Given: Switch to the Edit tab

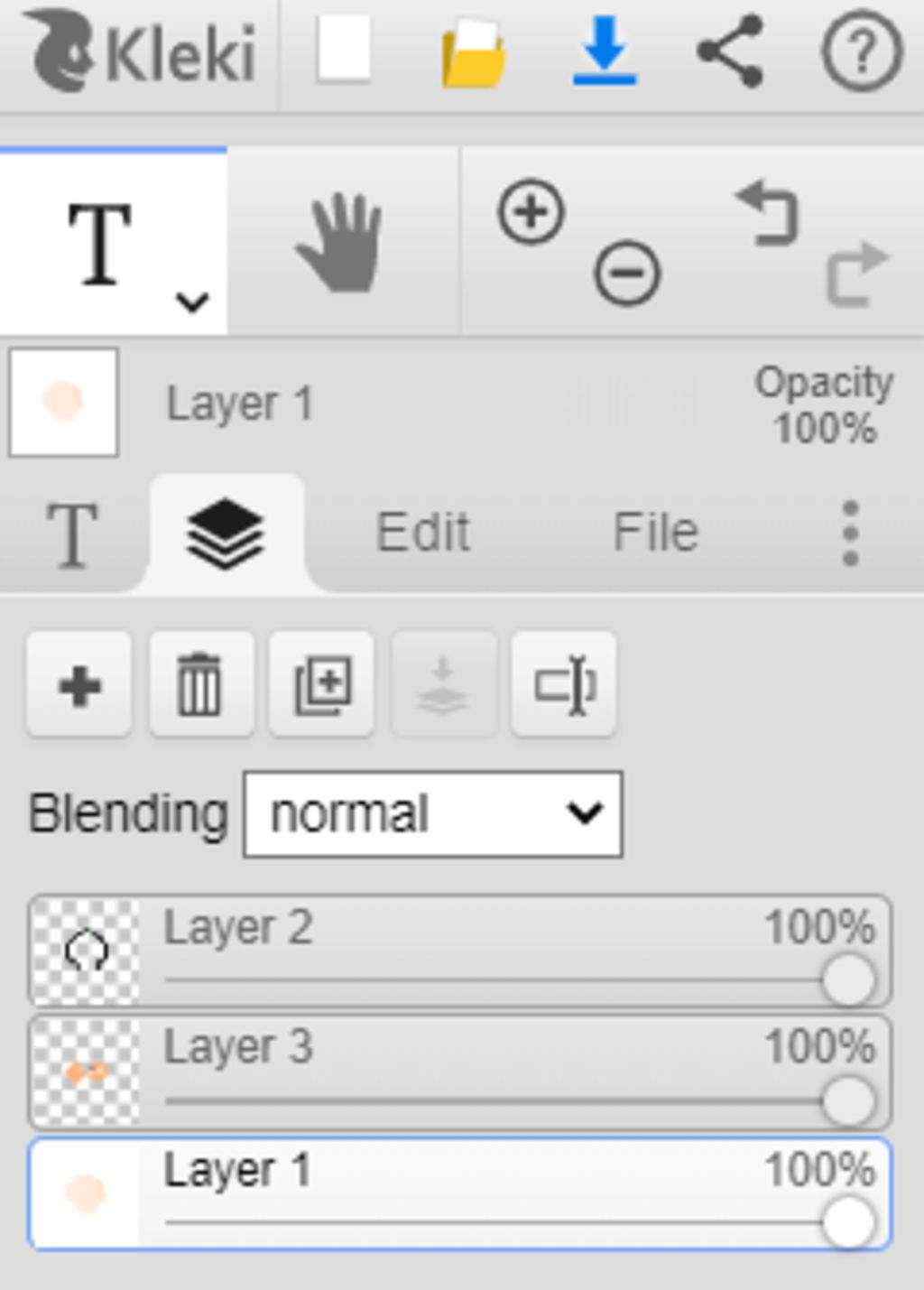Looking at the screenshot, I should 422,532.
